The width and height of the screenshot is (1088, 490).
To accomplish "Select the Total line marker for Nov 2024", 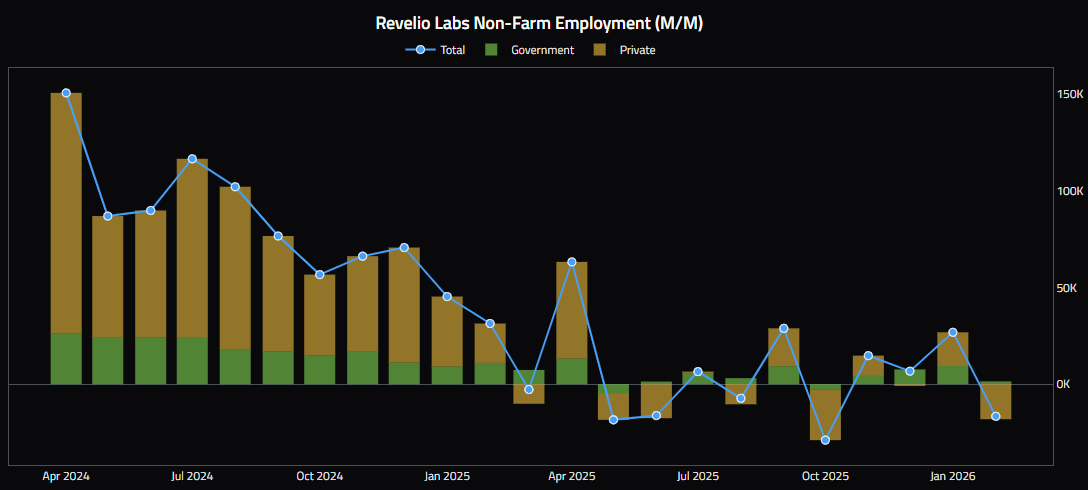I will click(x=362, y=256).
